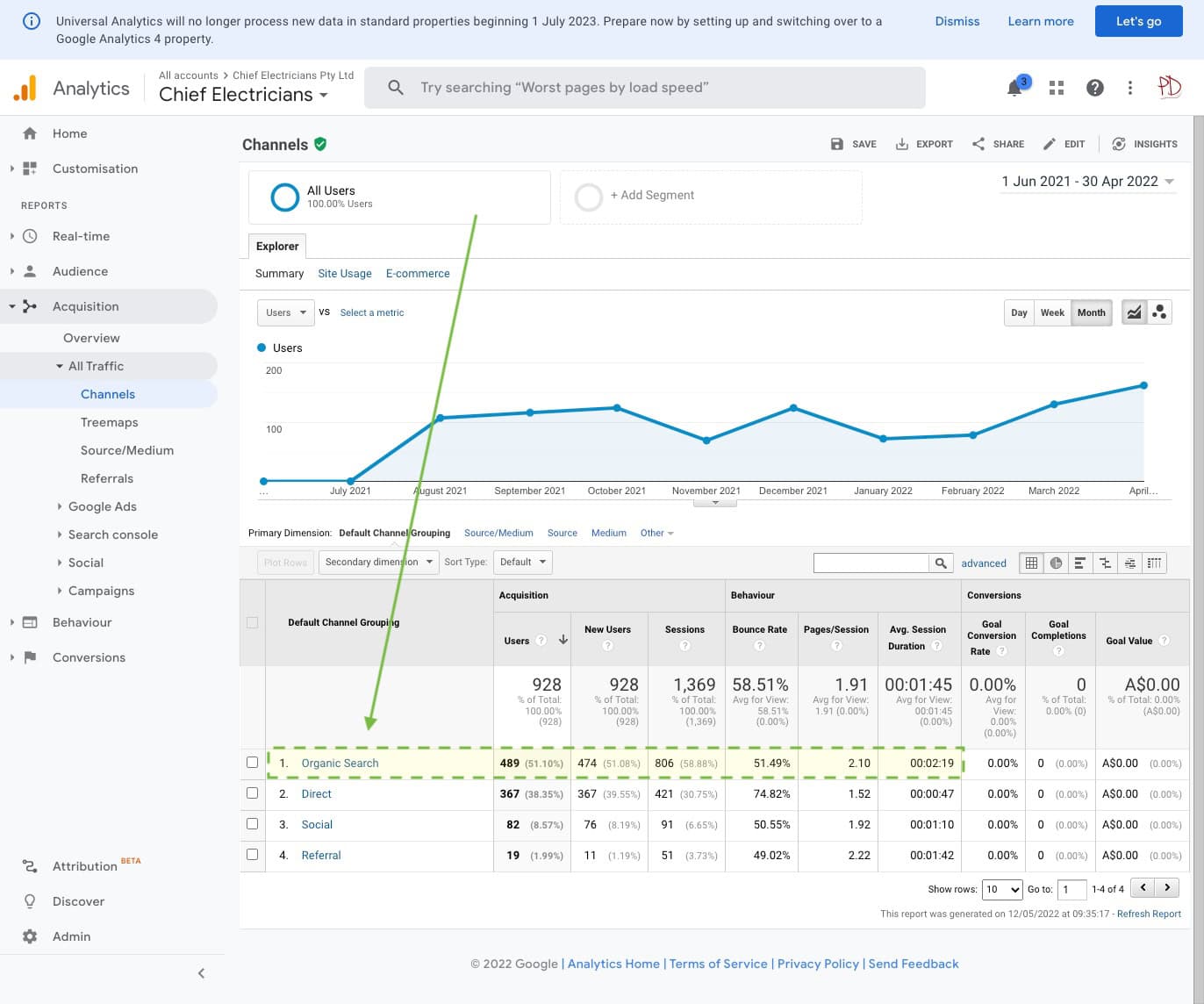The image size is (1204, 1004).
Task: Open the notifications bell
Action: pyautogui.click(x=1015, y=87)
